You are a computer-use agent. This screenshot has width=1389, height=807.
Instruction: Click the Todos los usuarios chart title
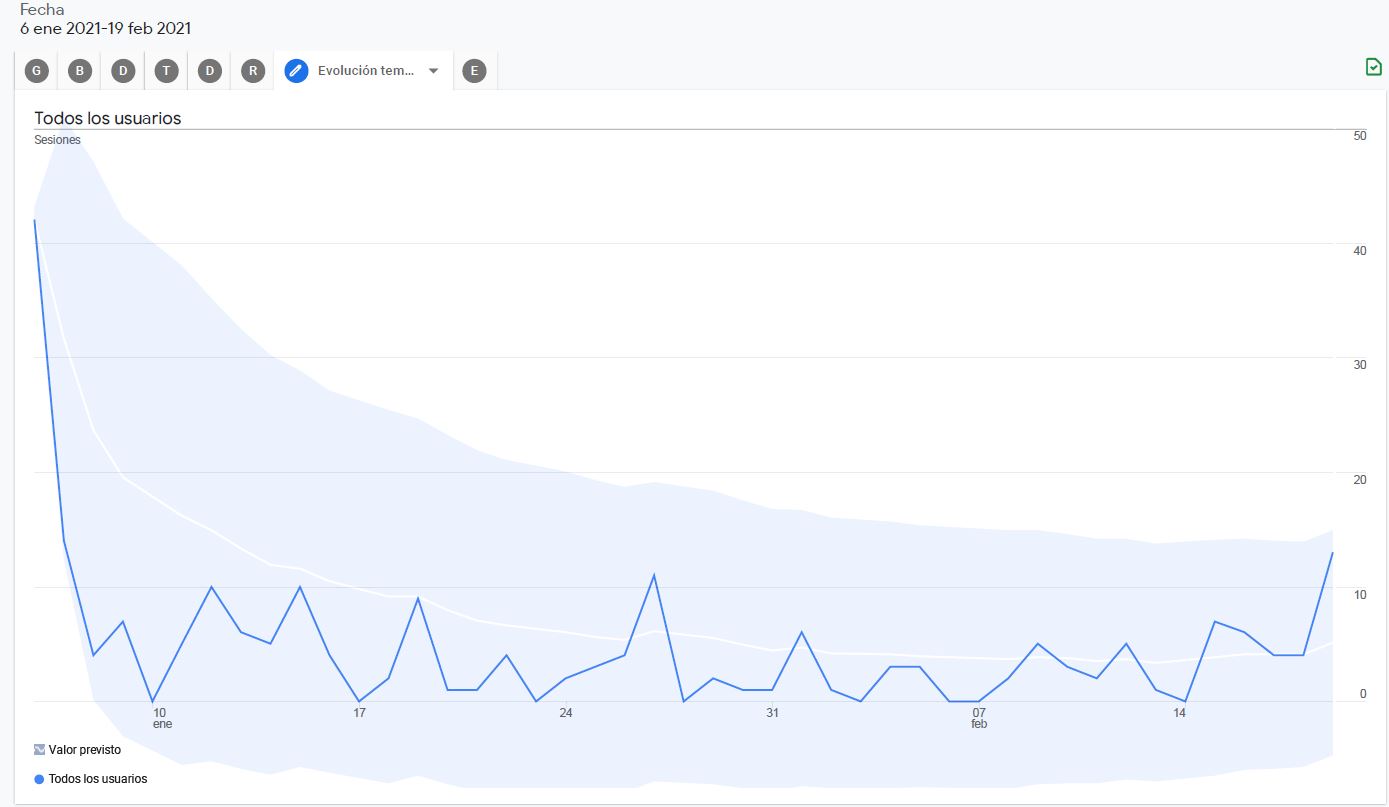coord(108,118)
